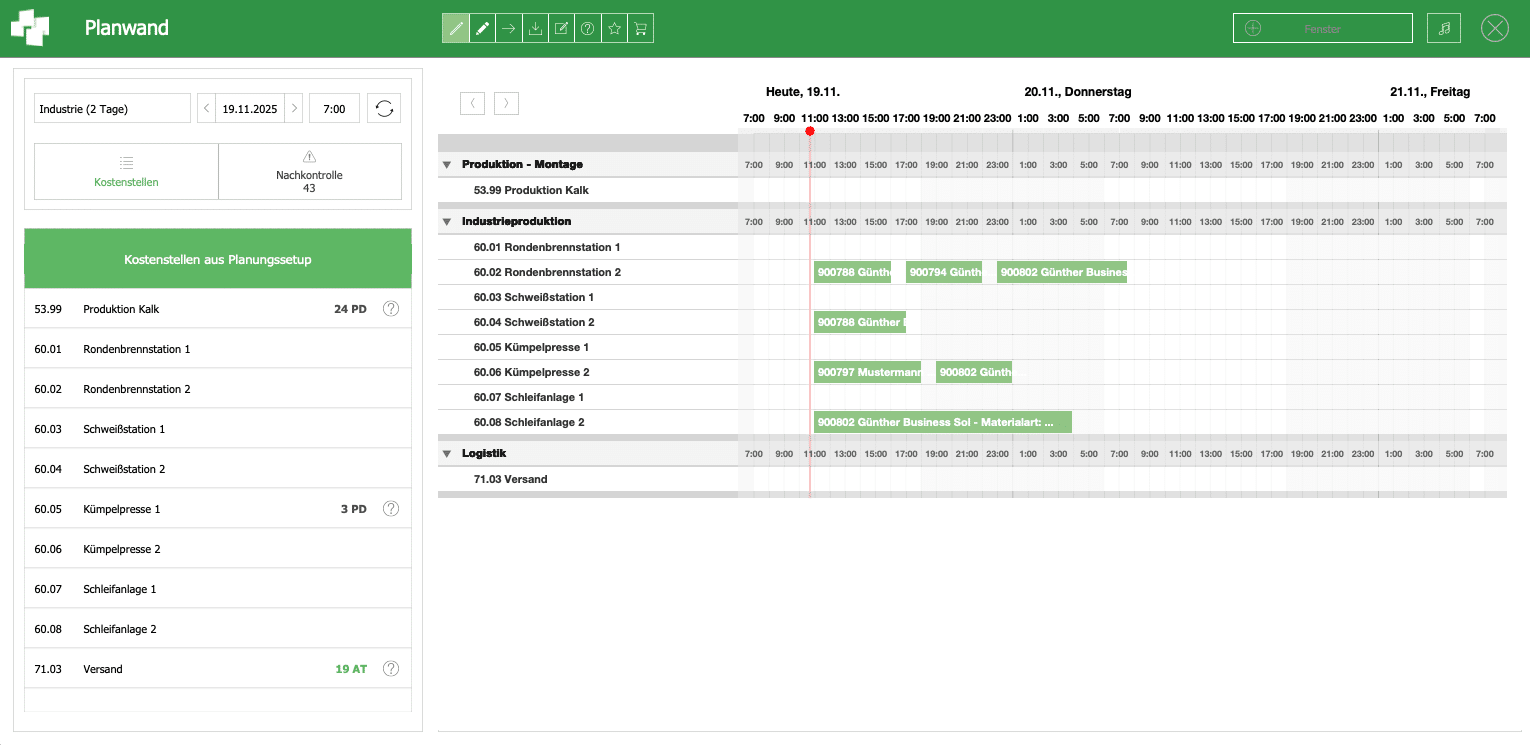This screenshot has height=745, width=1530.
Task: Click the thin pencil toolbar icon
Action: 456,29
